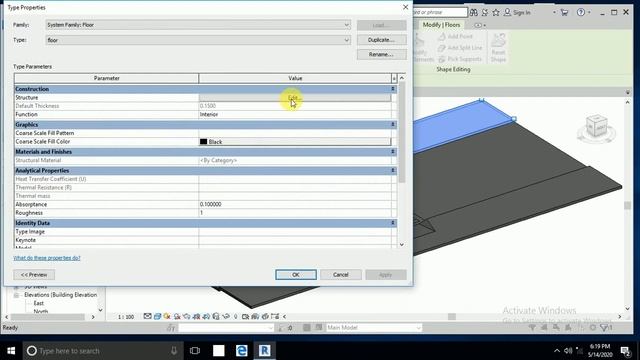Click Windows search box on taskbar
Viewport: 640px width, 360px height.
click(103, 351)
